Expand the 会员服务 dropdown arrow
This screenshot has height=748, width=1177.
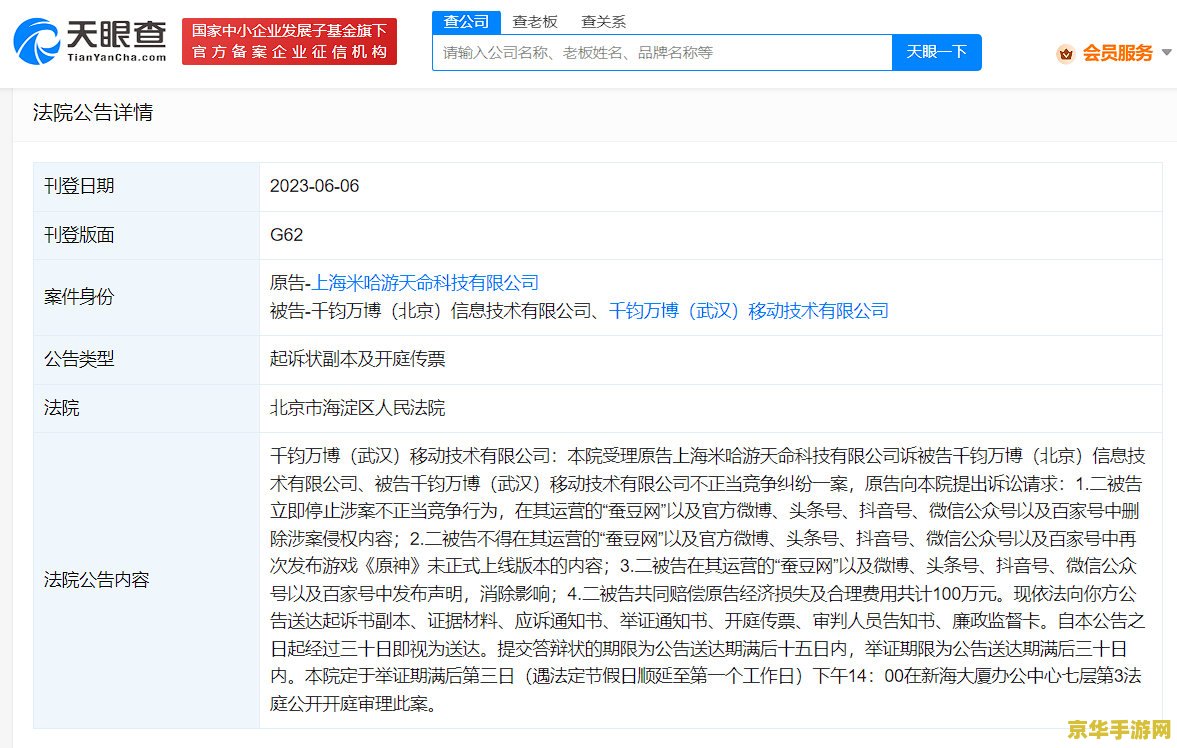pyautogui.click(x=1166, y=53)
